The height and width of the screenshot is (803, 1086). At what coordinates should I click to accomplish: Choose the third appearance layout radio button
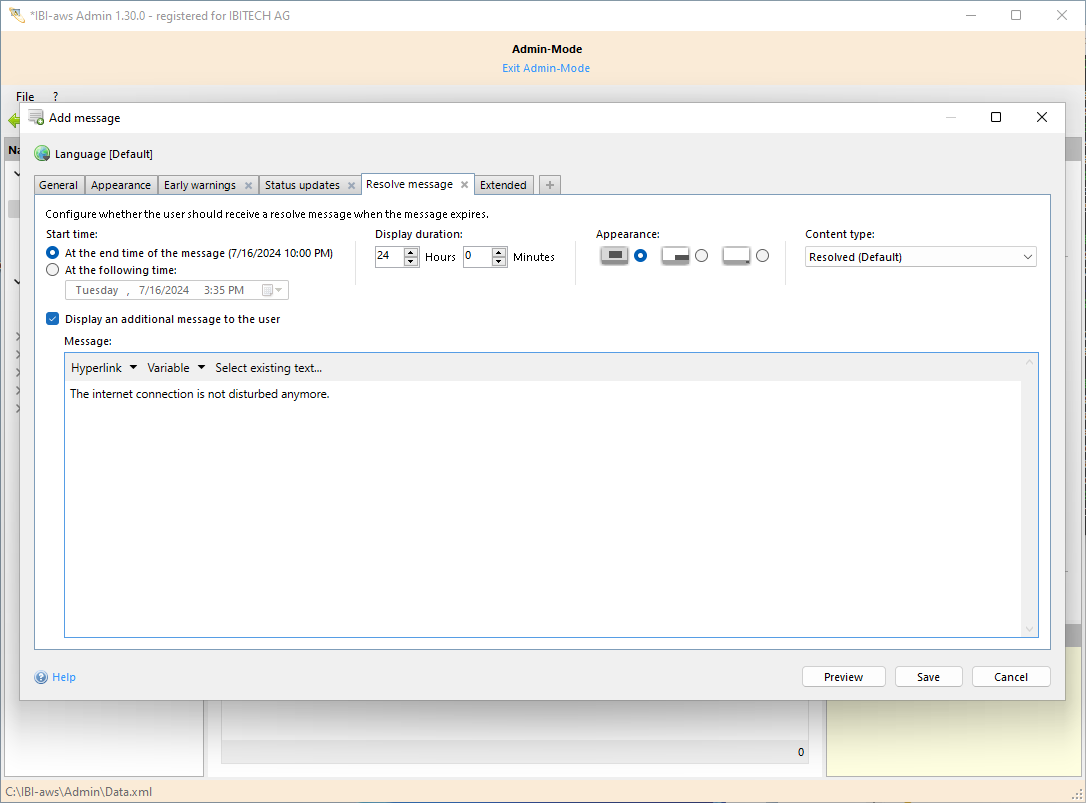coord(762,256)
